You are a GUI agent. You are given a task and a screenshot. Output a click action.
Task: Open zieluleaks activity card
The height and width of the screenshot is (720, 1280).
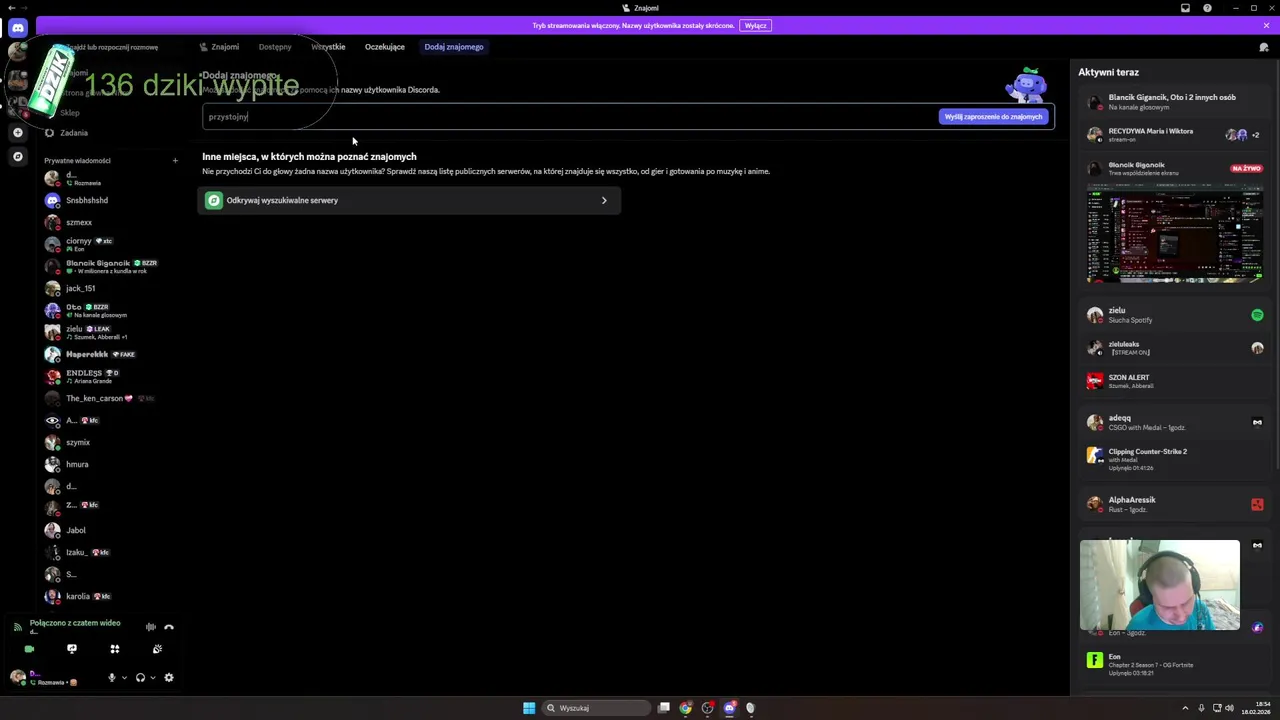pyautogui.click(x=1174, y=348)
